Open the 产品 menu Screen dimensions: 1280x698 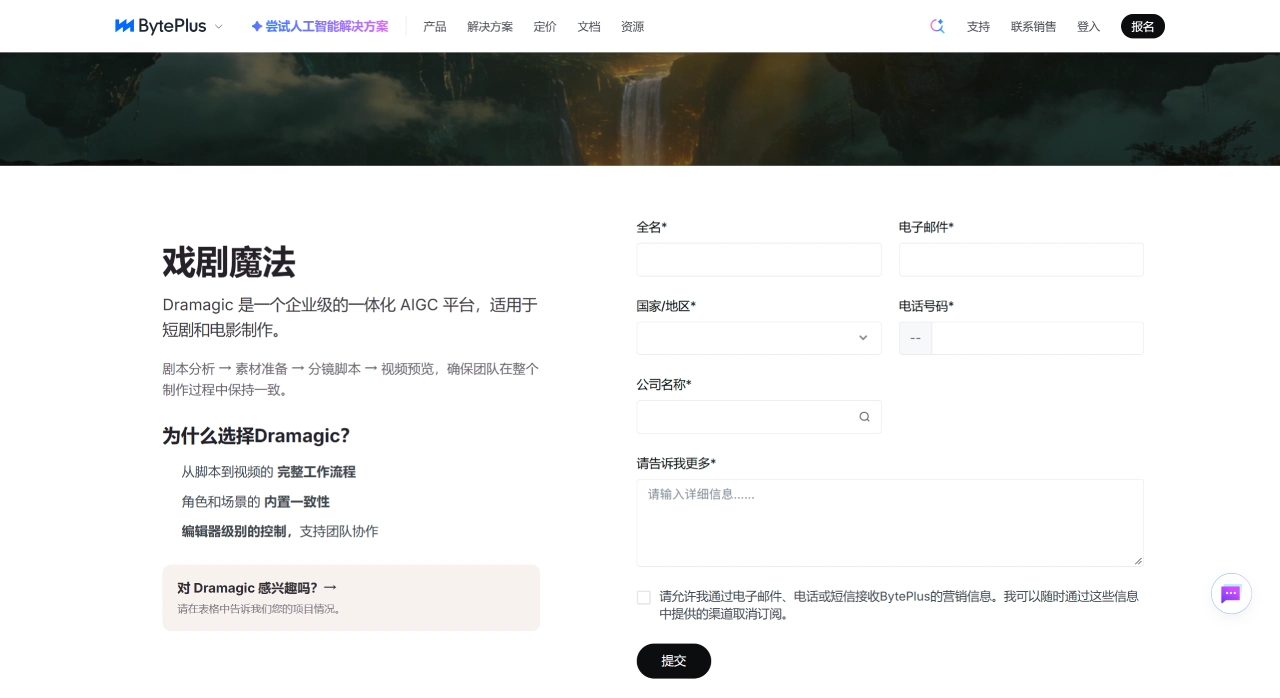click(x=435, y=27)
